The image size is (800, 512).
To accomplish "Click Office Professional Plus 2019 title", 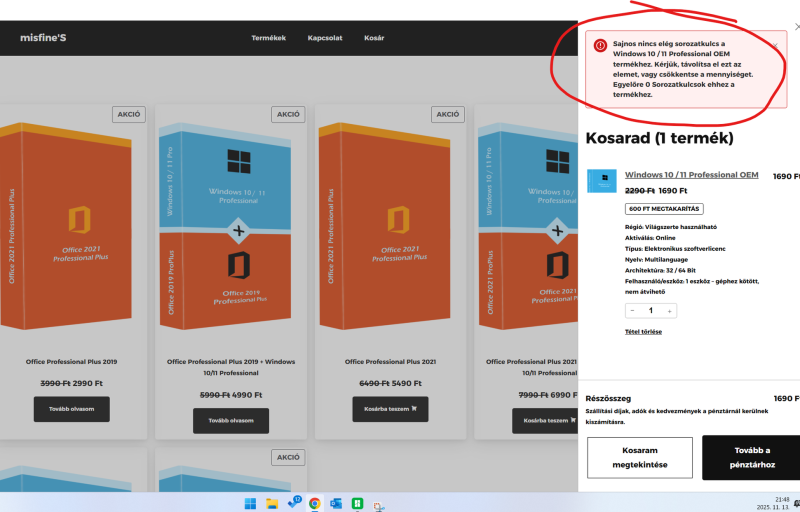I will pyautogui.click(x=71, y=362).
